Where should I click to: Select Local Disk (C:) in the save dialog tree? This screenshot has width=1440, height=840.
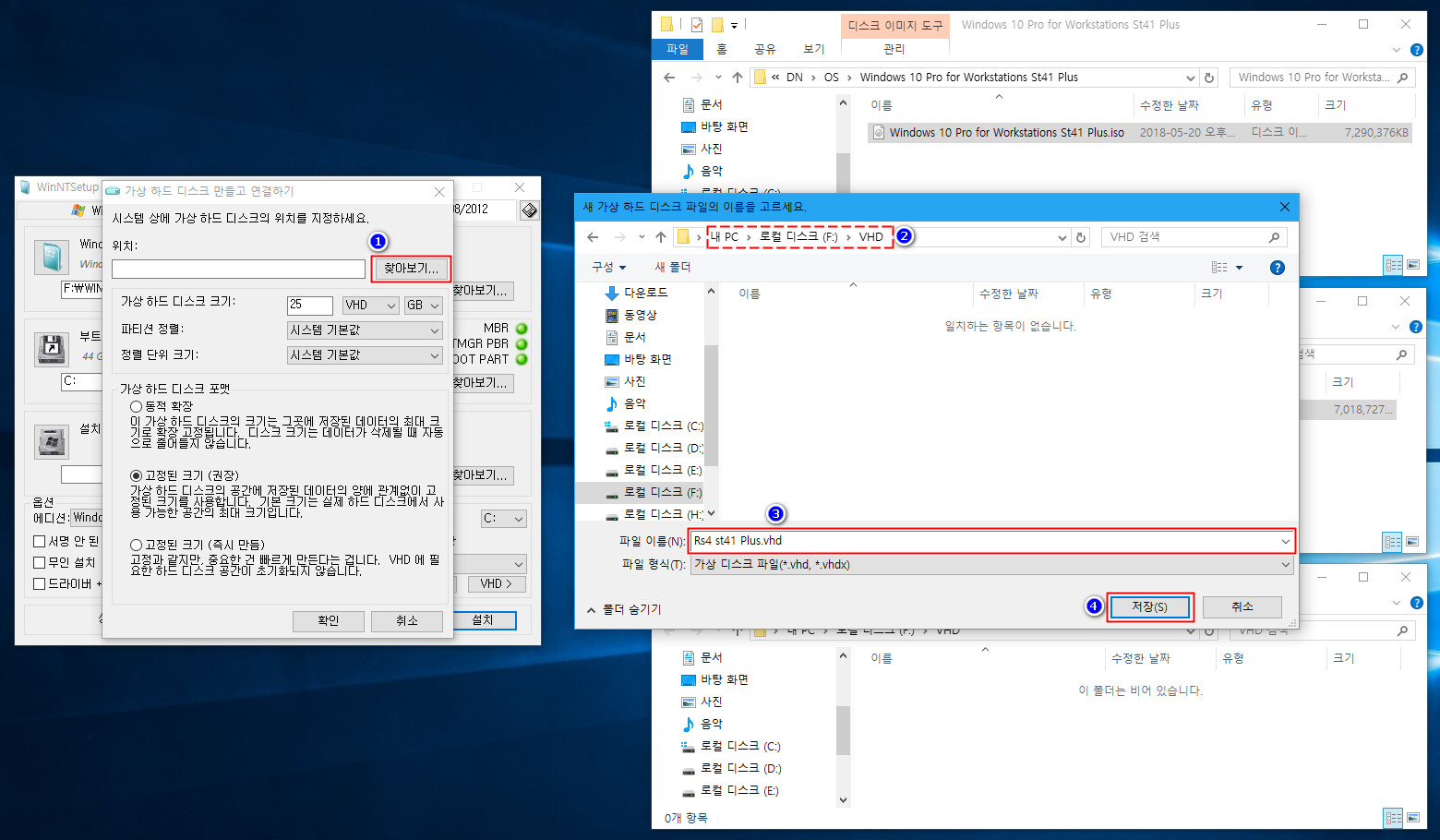coord(654,426)
